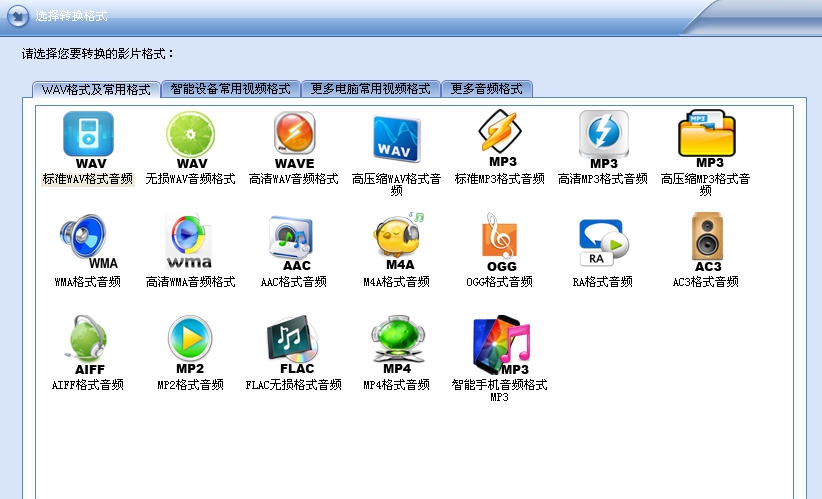Select the FLAC disc icon
Screen dimensions: 822x499
point(293,345)
